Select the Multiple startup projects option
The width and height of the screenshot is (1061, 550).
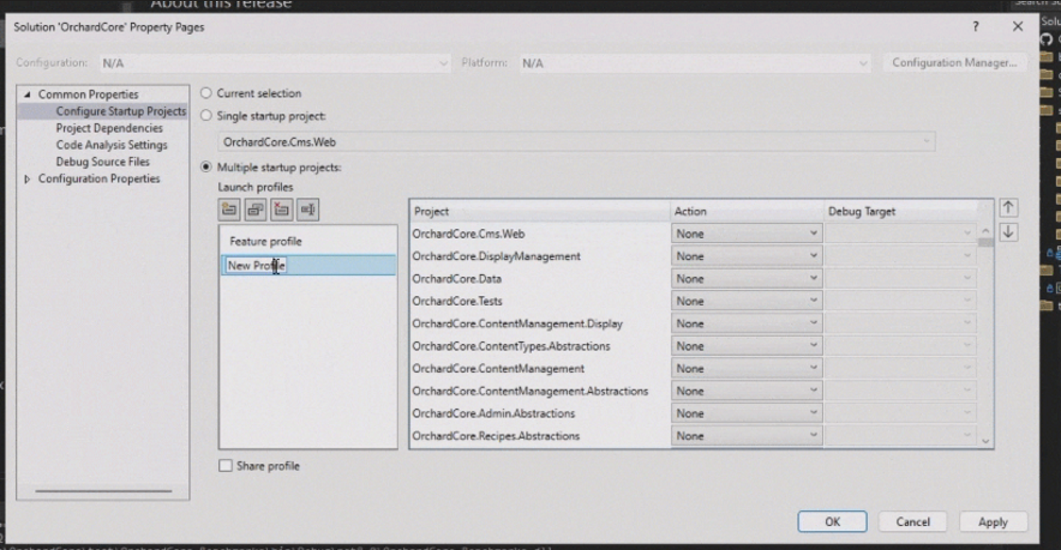[x=206, y=167]
